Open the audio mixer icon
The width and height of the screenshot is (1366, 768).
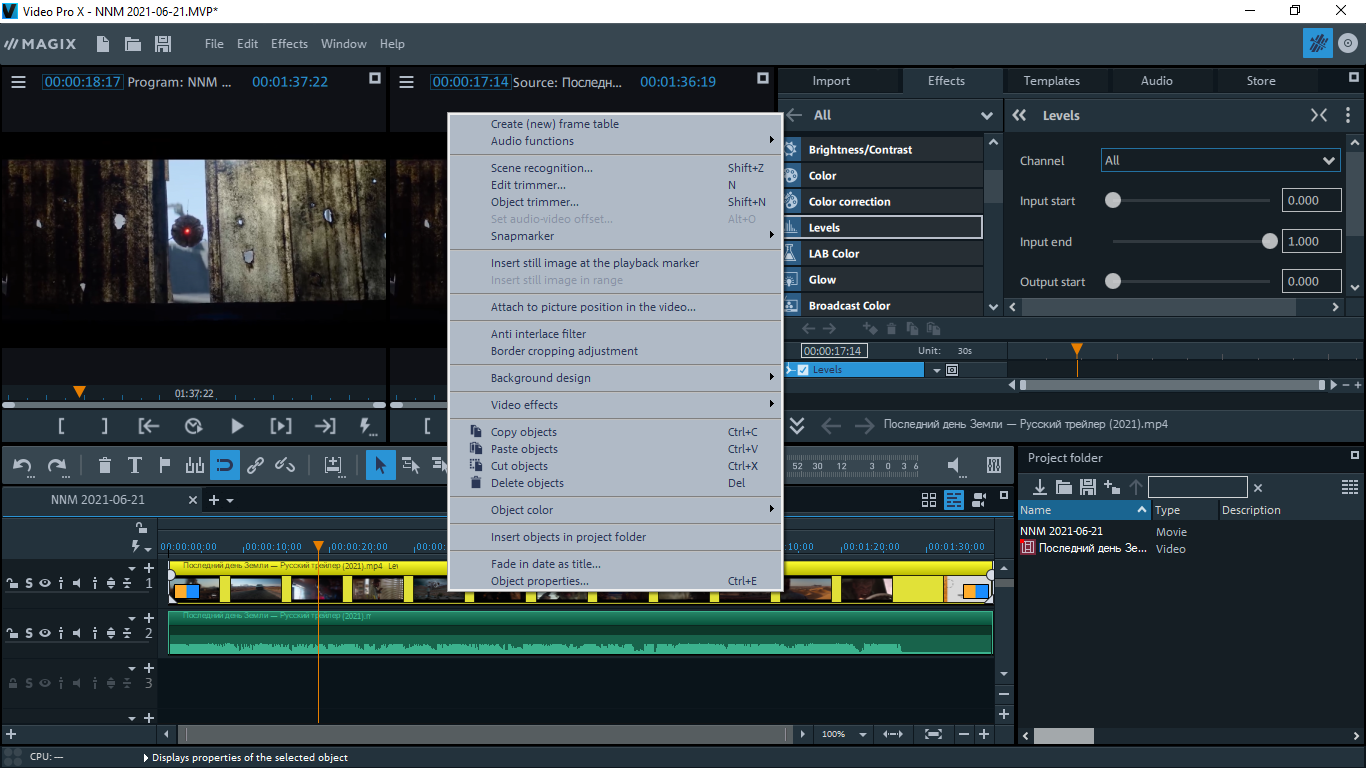pyautogui.click(x=993, y=465)
